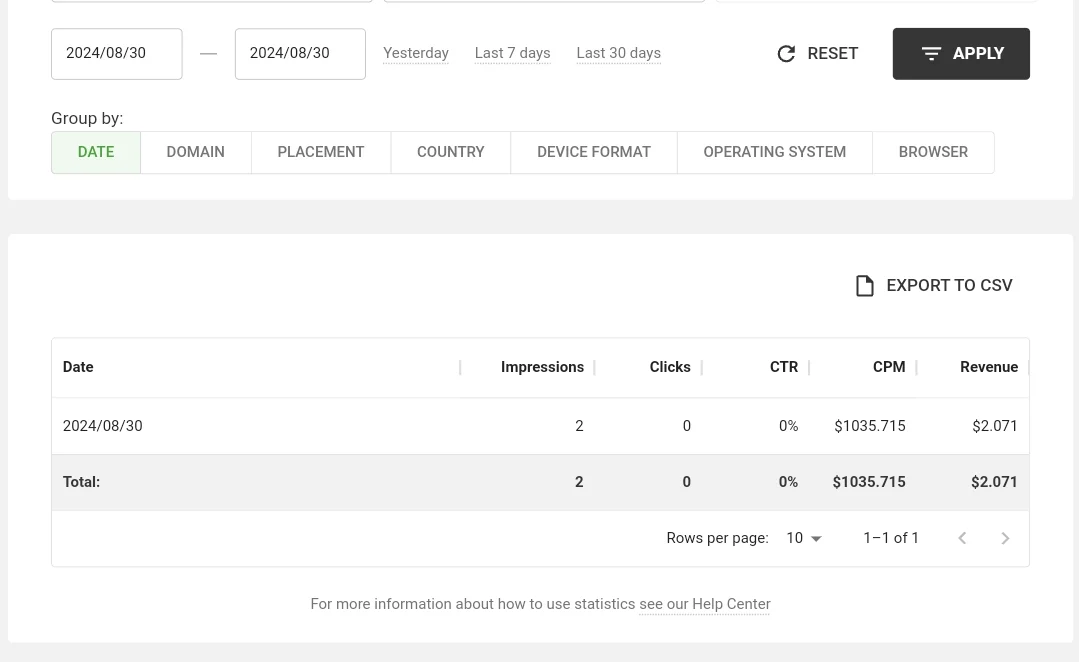Sort by the Revenue column header
This screenshot has width=1079, height=662.
(x=989, y=367)
